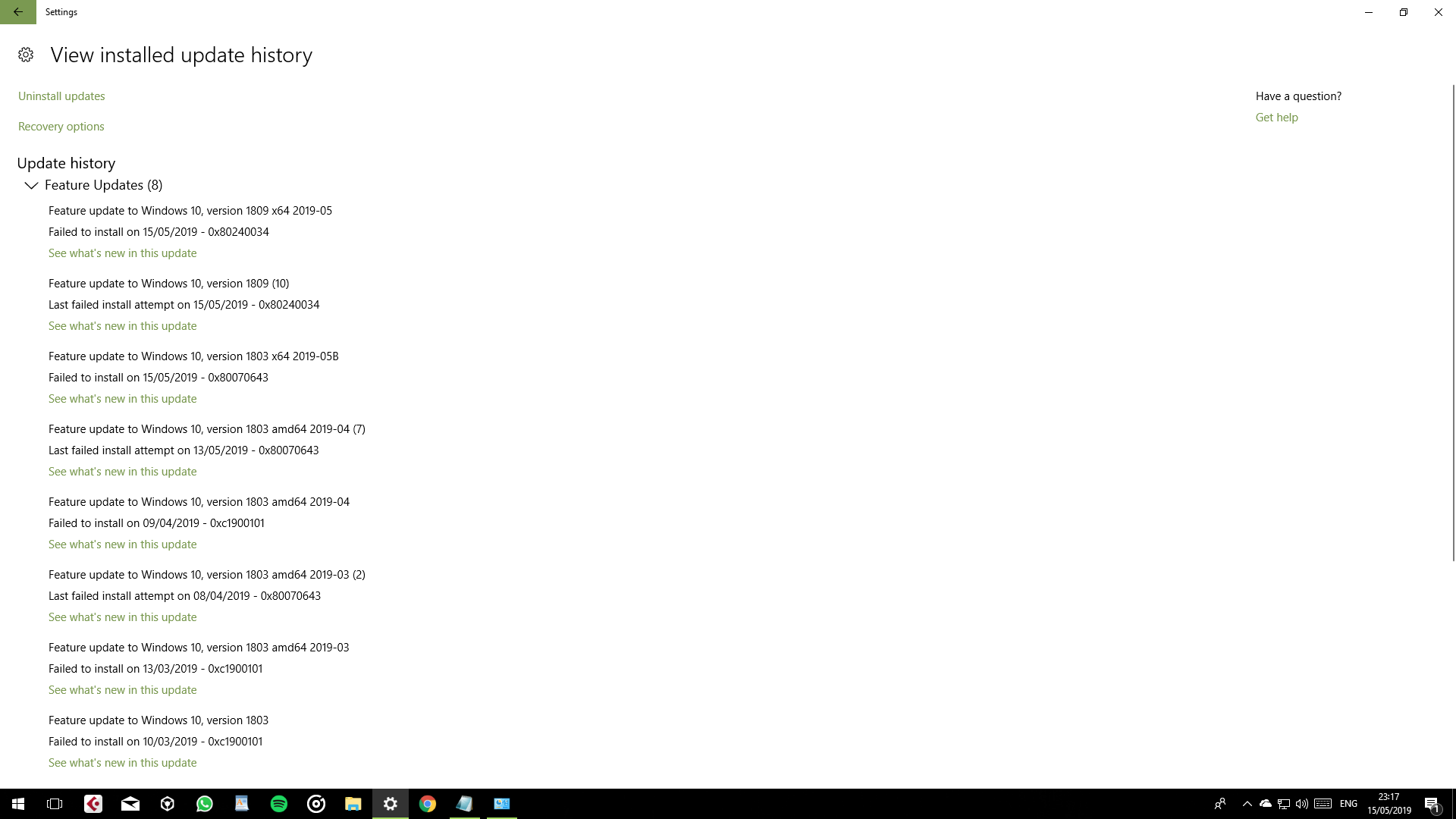
Task: Open the document writer app in taskbar
Action: [x=242, y=804]
